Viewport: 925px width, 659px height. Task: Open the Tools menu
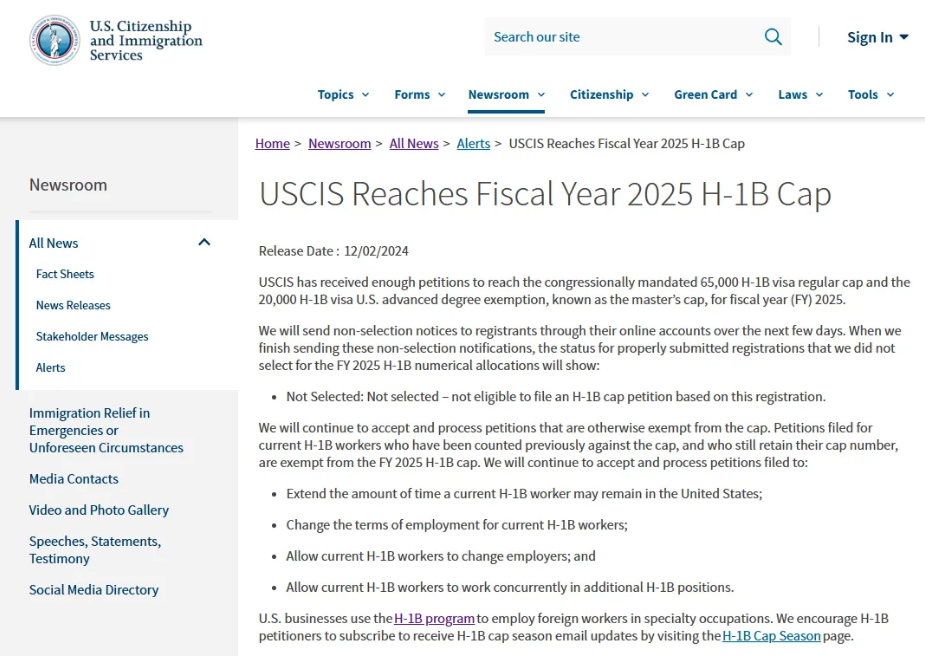point(870,94)
